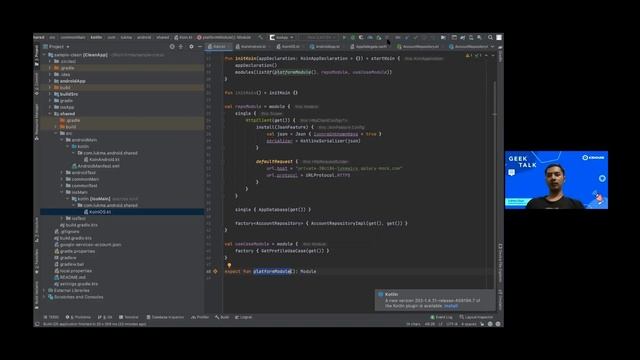The height and width of the screenshot is (360, 640).
Task: Expand the commonMain folder arrow
Action: tap(62, 179)
